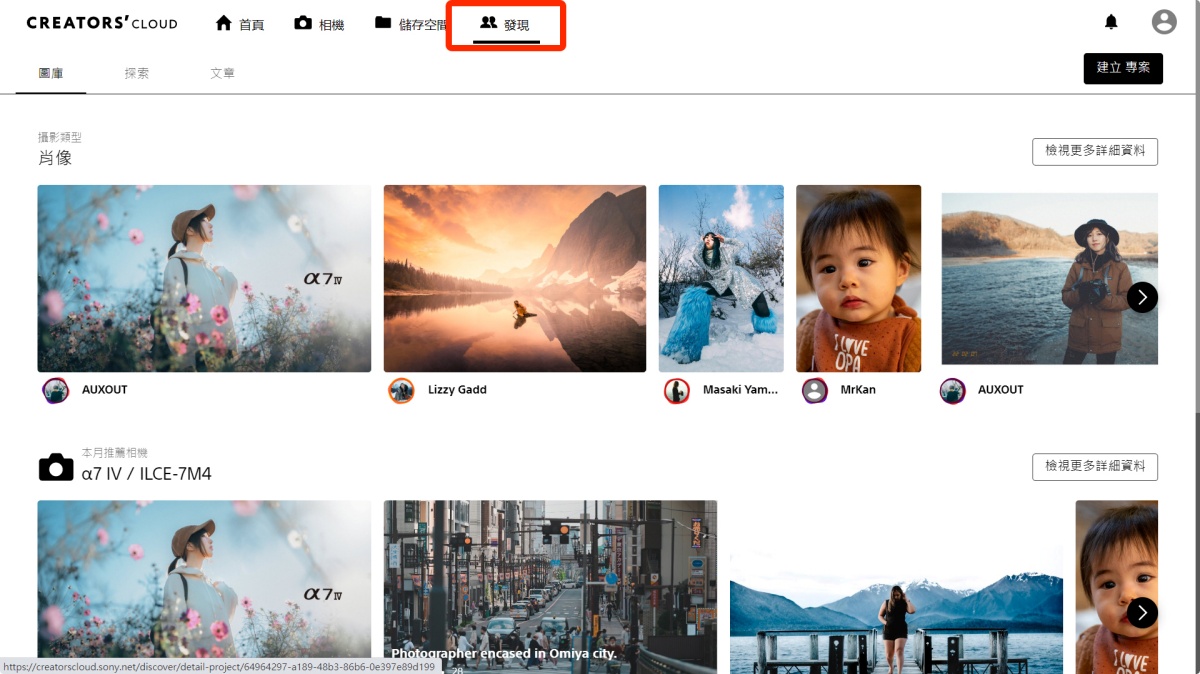
Task: Select the 圖庫 tab
Action: click(52, 72)
